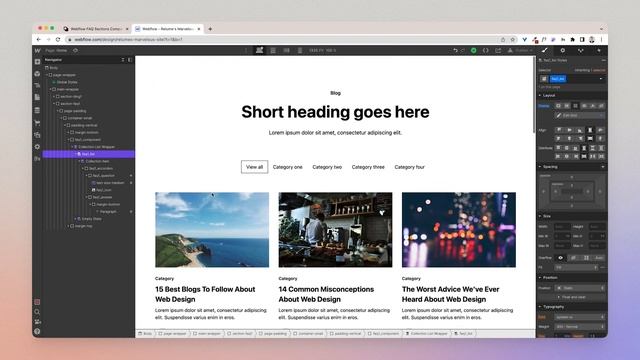Open selector field dropdown arrow
640x360 pixels.
click(600, 79)
